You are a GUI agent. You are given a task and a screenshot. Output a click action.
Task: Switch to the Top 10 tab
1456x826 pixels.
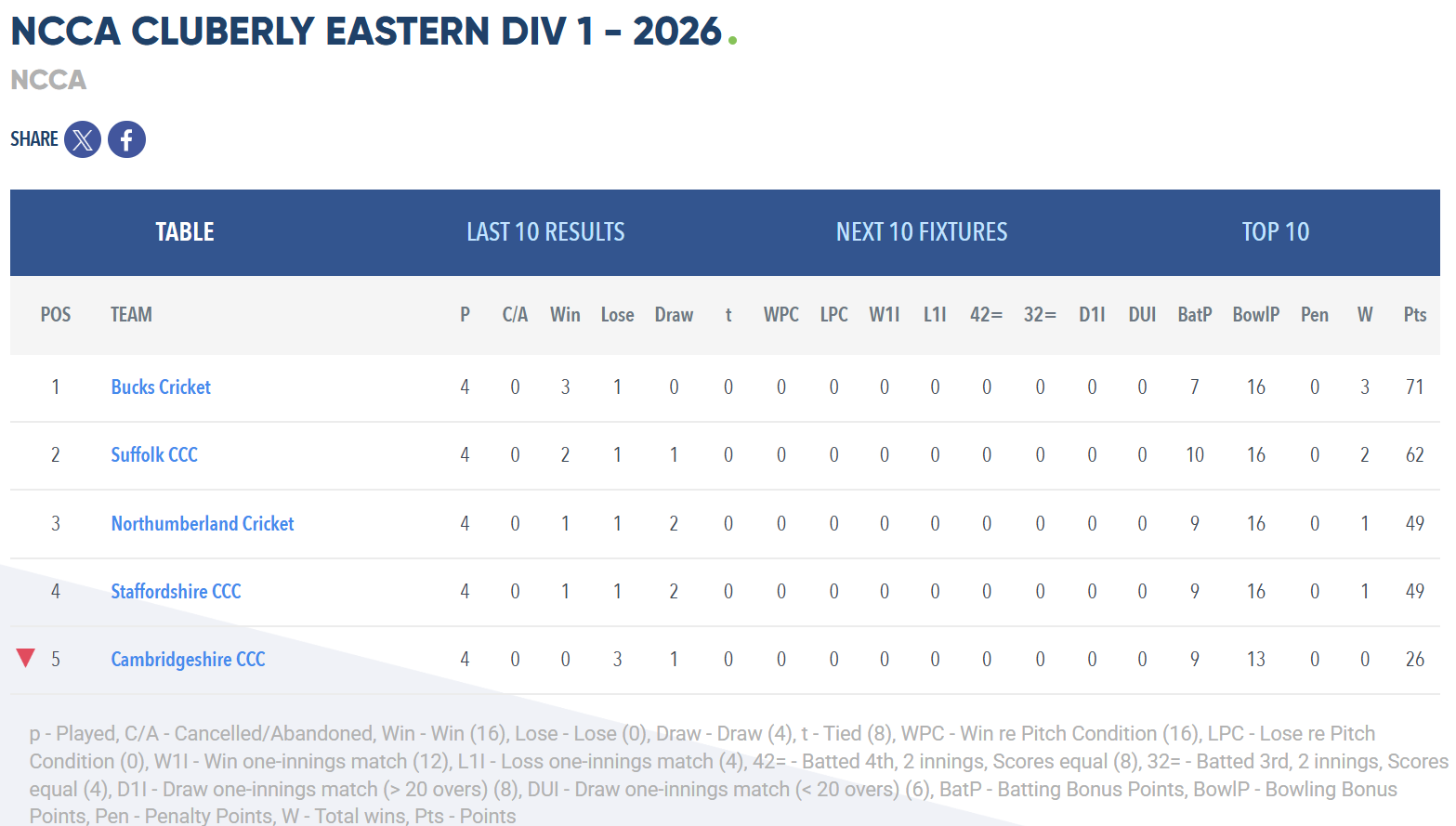(1275, 232)
